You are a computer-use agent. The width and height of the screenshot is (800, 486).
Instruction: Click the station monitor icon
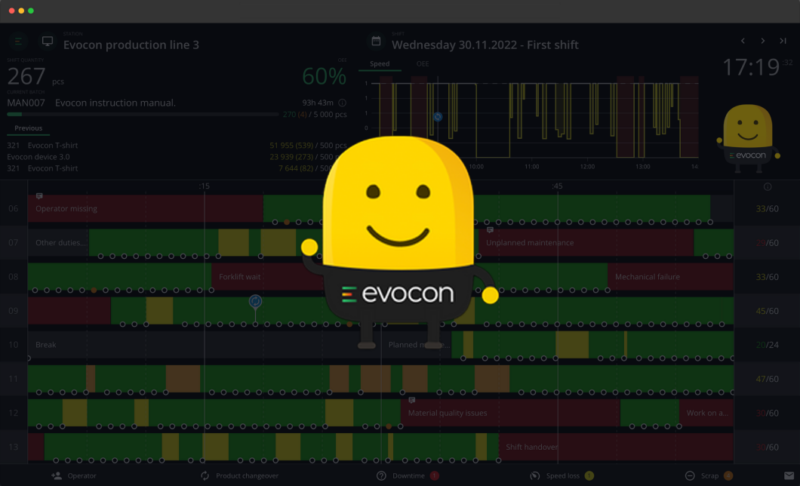click(x=47, y=41)
